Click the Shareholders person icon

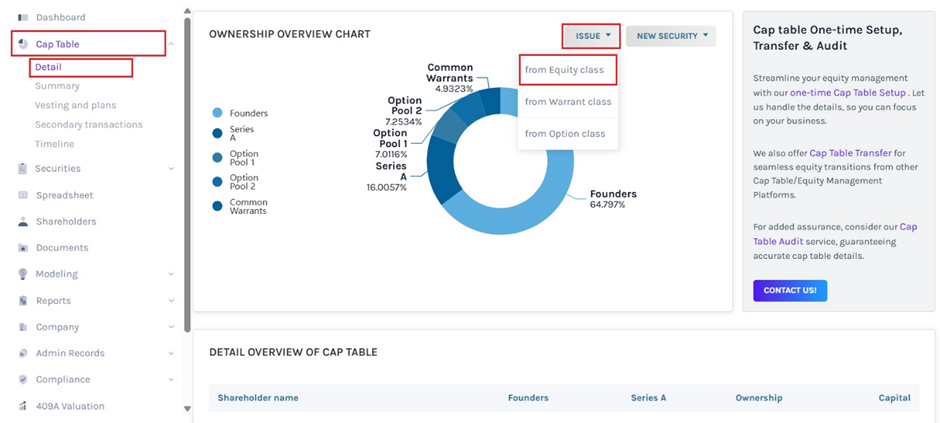point(23,222)
